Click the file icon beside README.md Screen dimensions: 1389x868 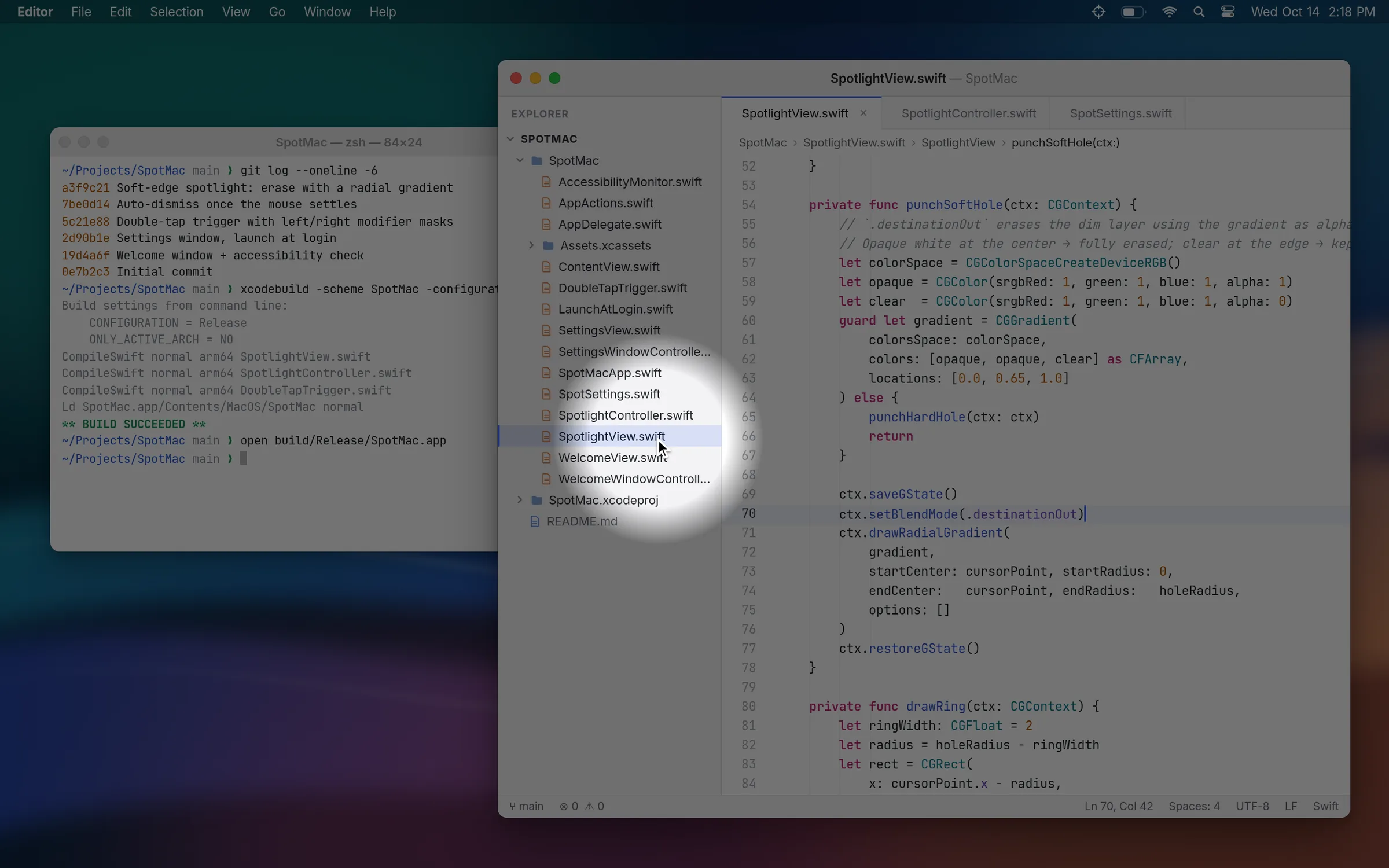point(535,521)
